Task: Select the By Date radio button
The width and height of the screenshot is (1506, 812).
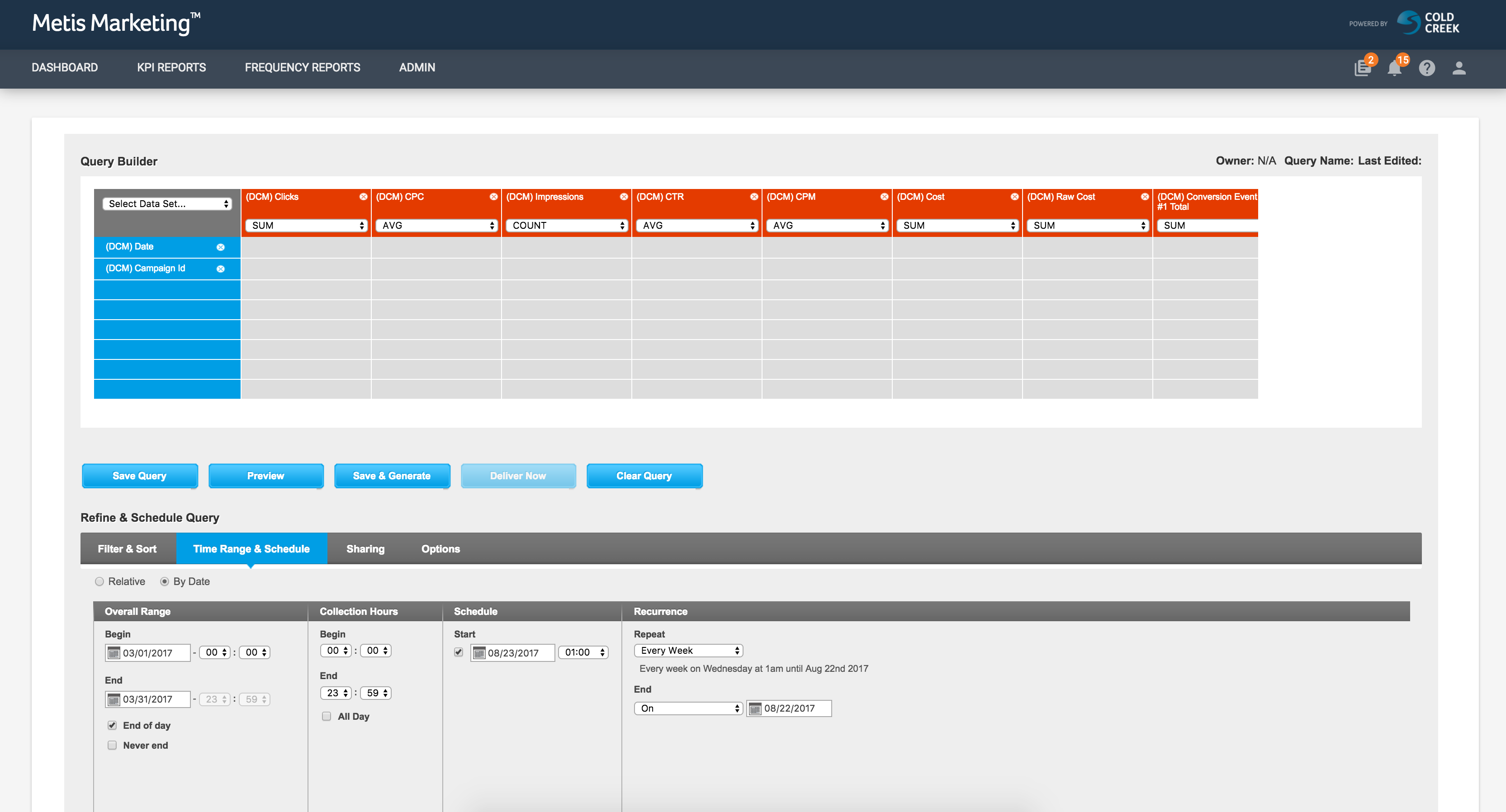Action: [165, 582]
